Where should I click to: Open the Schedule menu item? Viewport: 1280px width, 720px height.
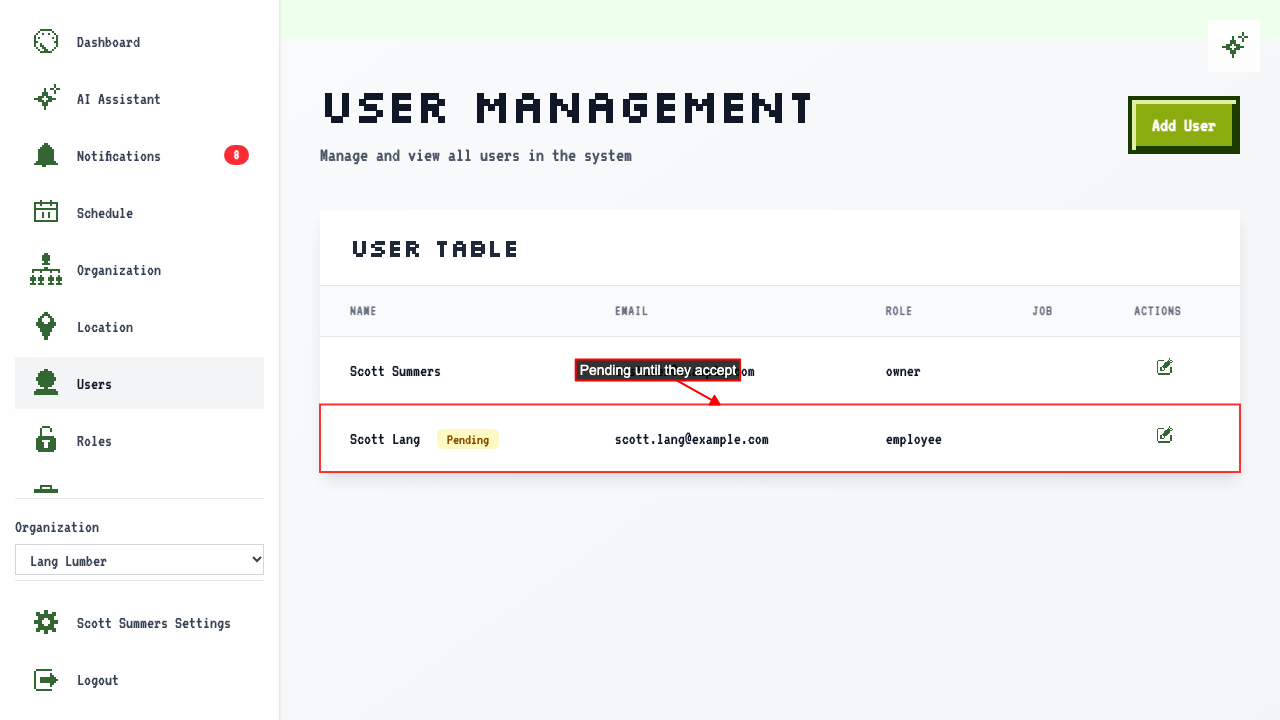[139, 213]
